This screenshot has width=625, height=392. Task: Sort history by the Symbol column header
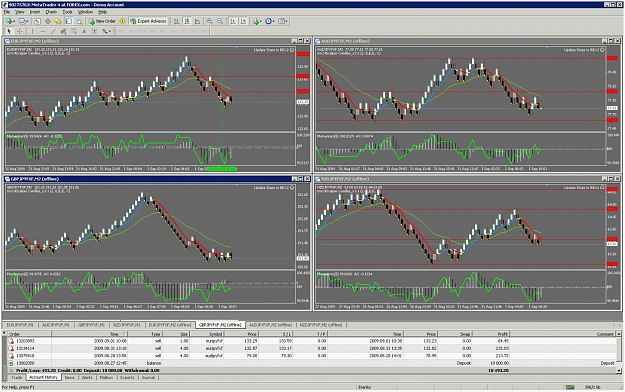click(x=206, y=334)
